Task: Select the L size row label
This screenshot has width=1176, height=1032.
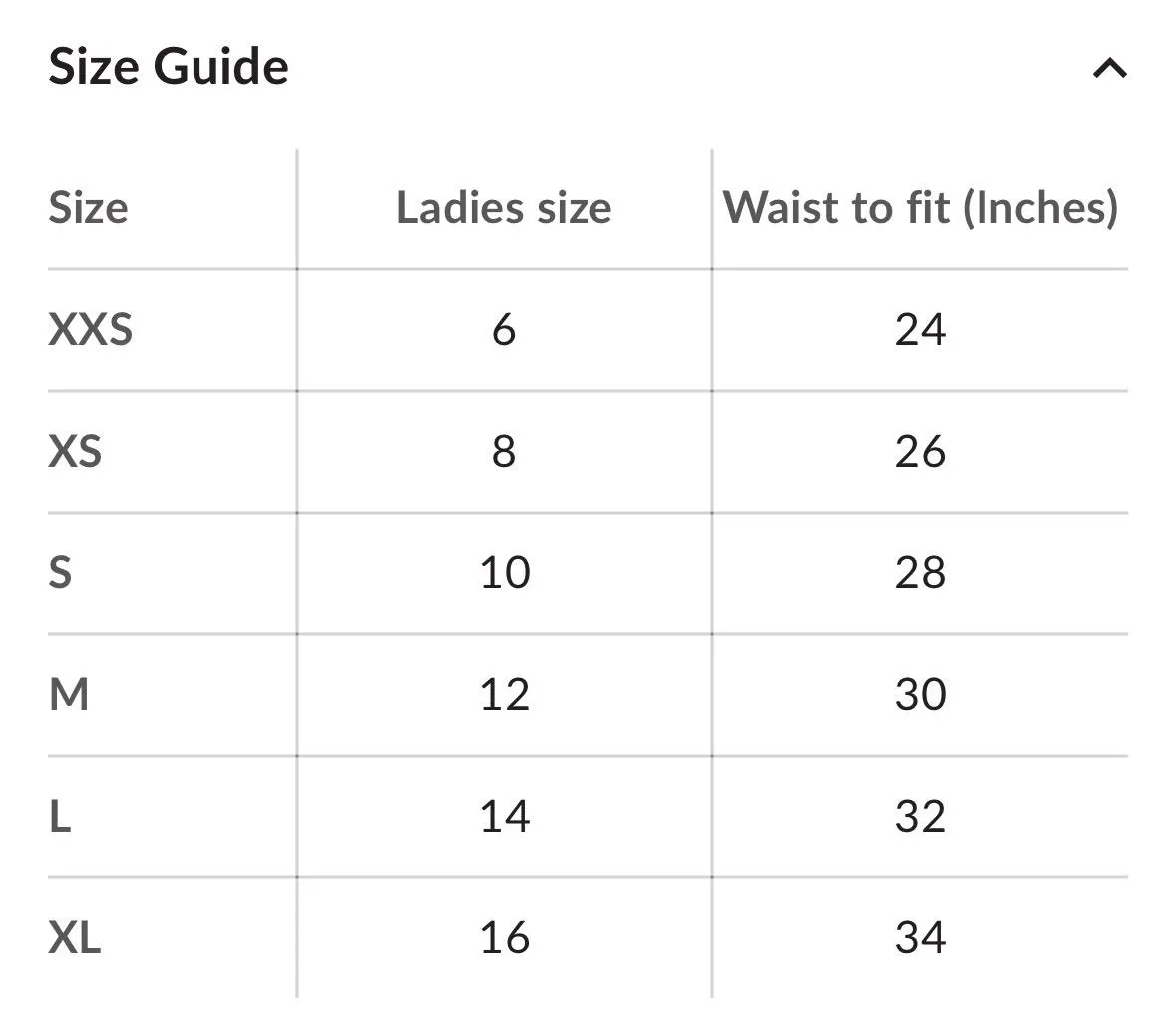Action: tap(60, 817)
